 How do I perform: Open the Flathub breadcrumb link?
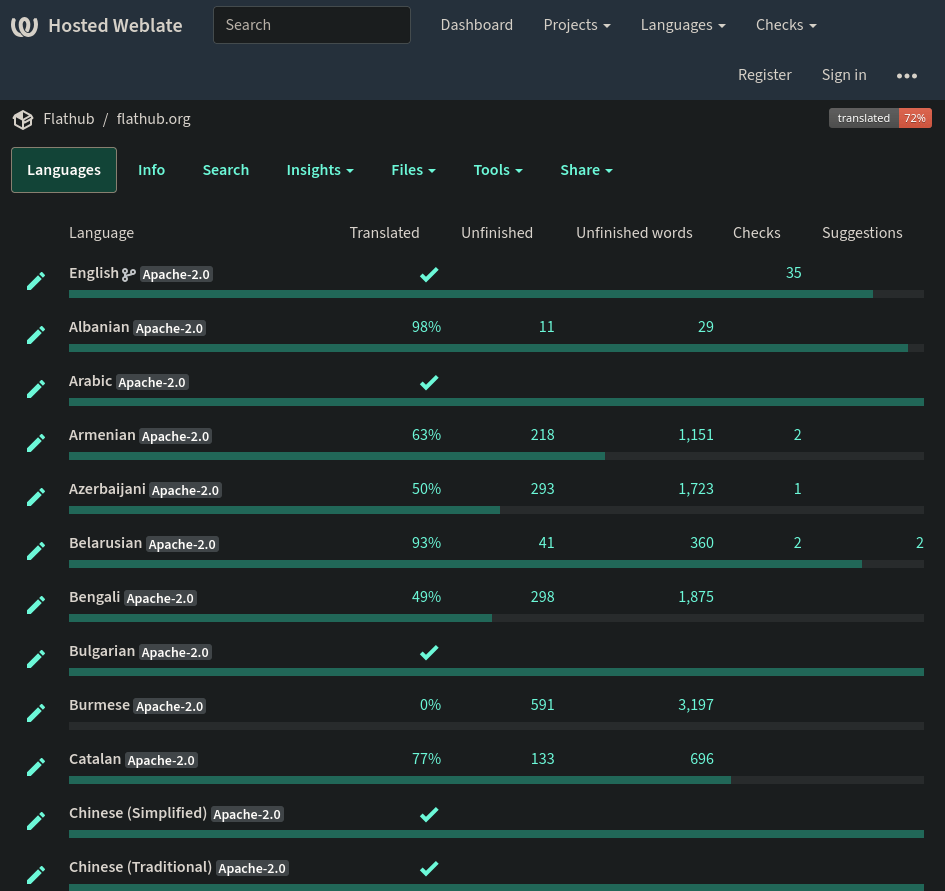(69, 119)
